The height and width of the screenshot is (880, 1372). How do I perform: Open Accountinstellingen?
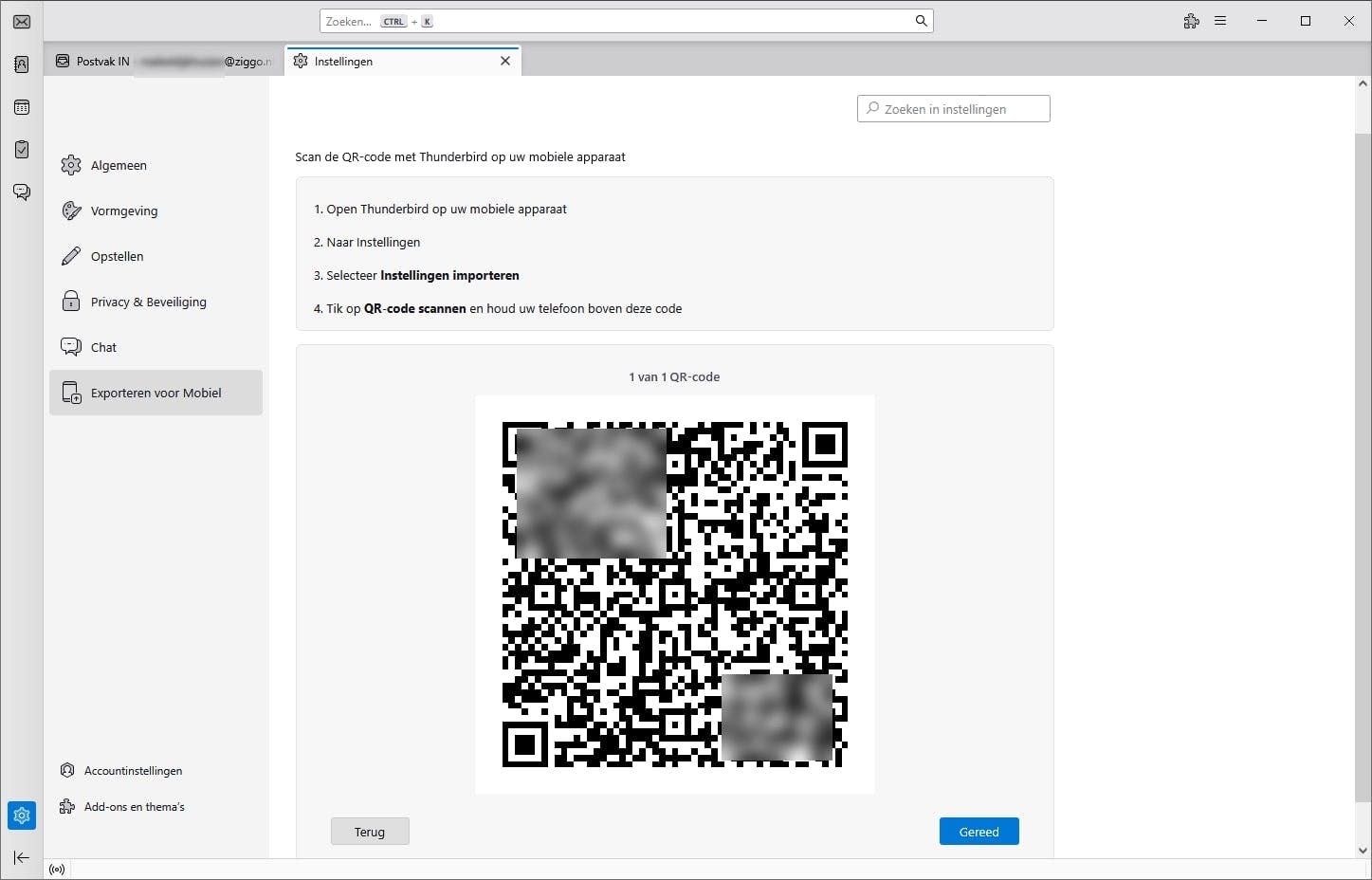click(133, 770)
